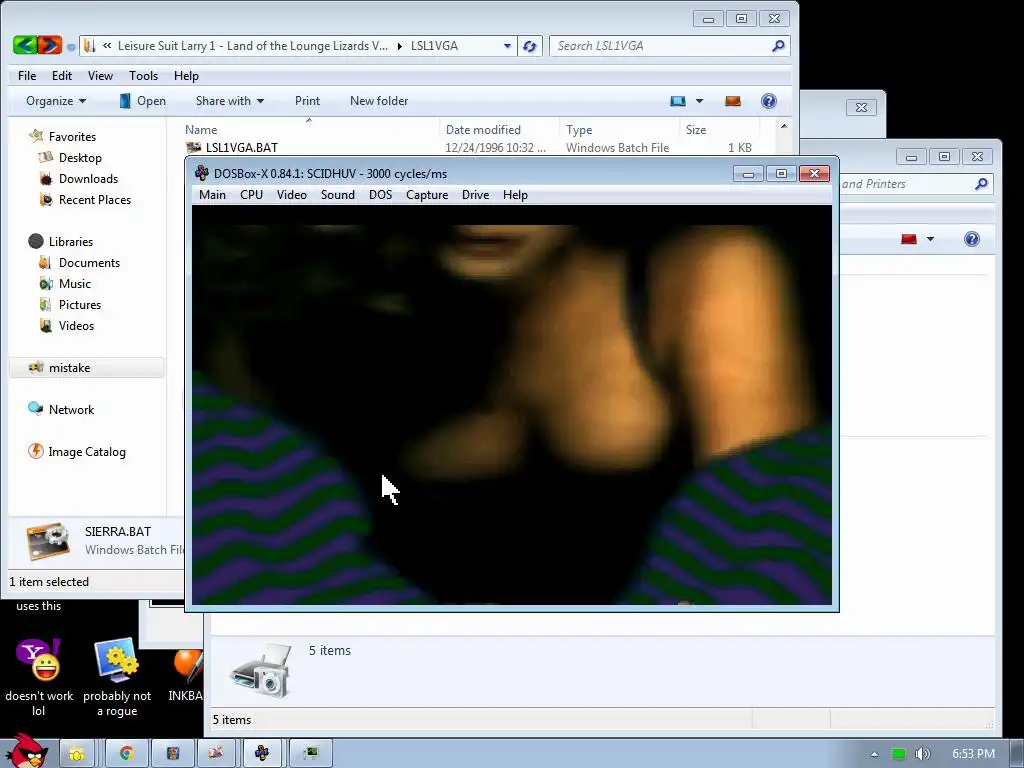
Task: Sort by Name column header
Action: coord(308,129)
